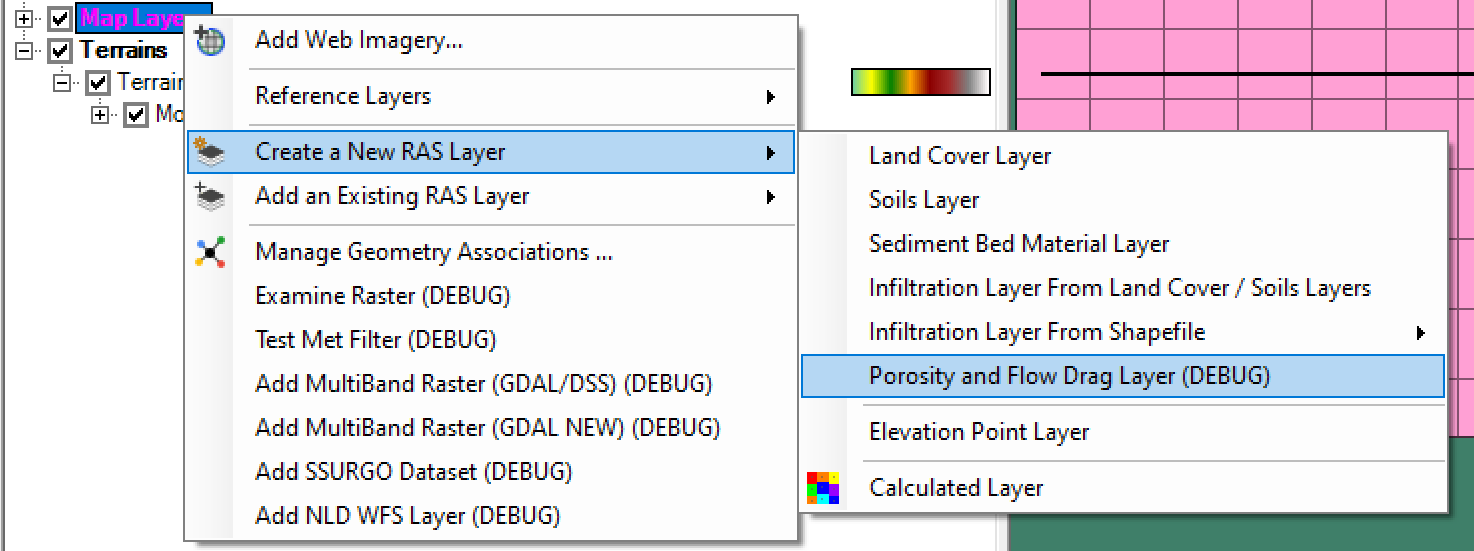The height and width of the screenshot is (551, 1474).
Task: Toggle the Map Layers checkbox
Action: tap(61, 18)
